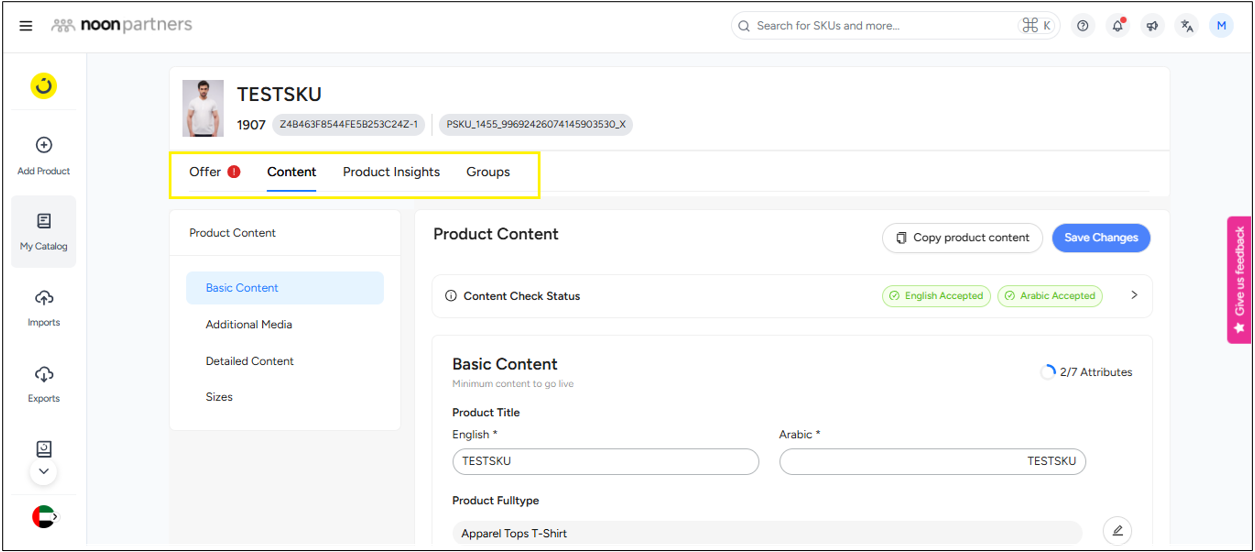Click the English product title field
The height and width of the screenshot is (552, 1255).
coord(605,461)
